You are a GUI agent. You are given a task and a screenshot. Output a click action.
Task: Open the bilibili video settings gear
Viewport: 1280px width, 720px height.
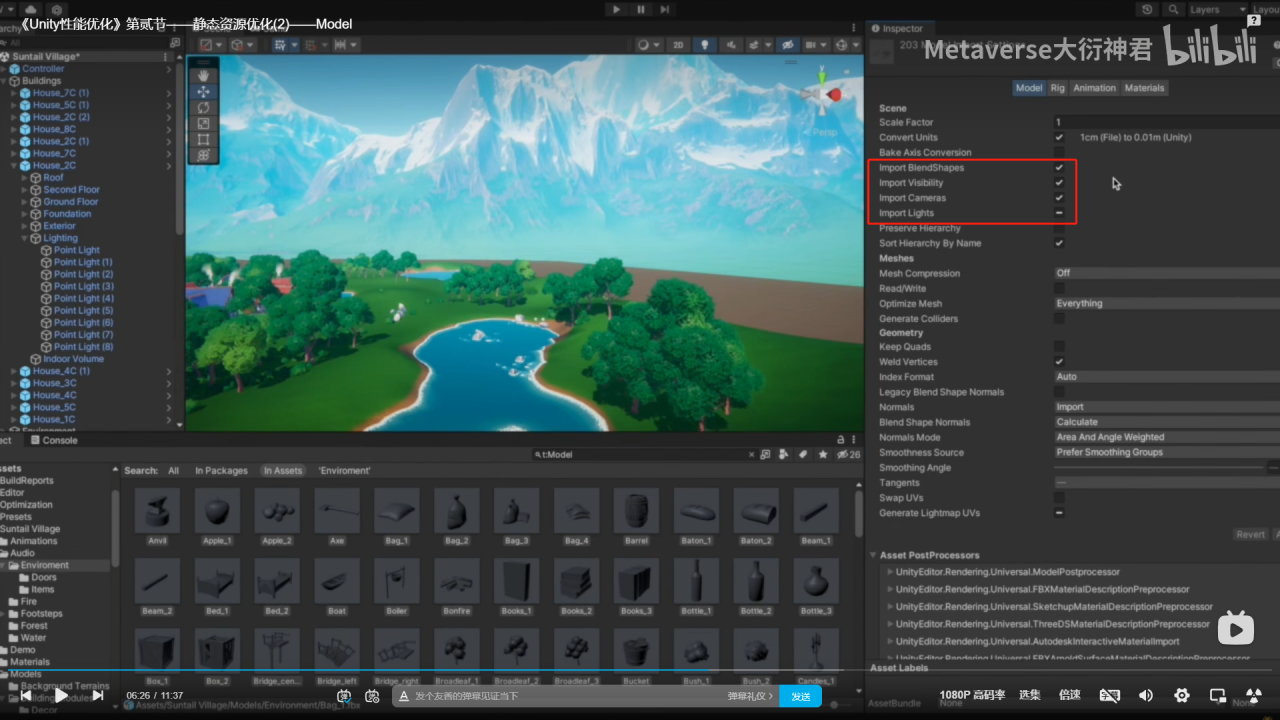[x=1181, y=695]
